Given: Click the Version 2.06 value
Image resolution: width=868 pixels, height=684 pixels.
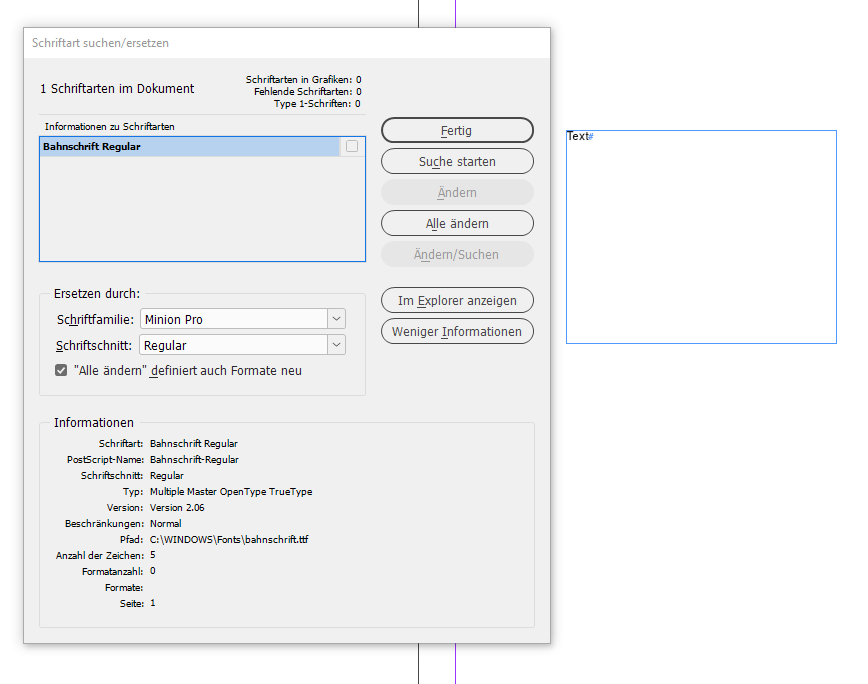Looking at the screenshot, I should pyautogui.click(x=177, y=507).
